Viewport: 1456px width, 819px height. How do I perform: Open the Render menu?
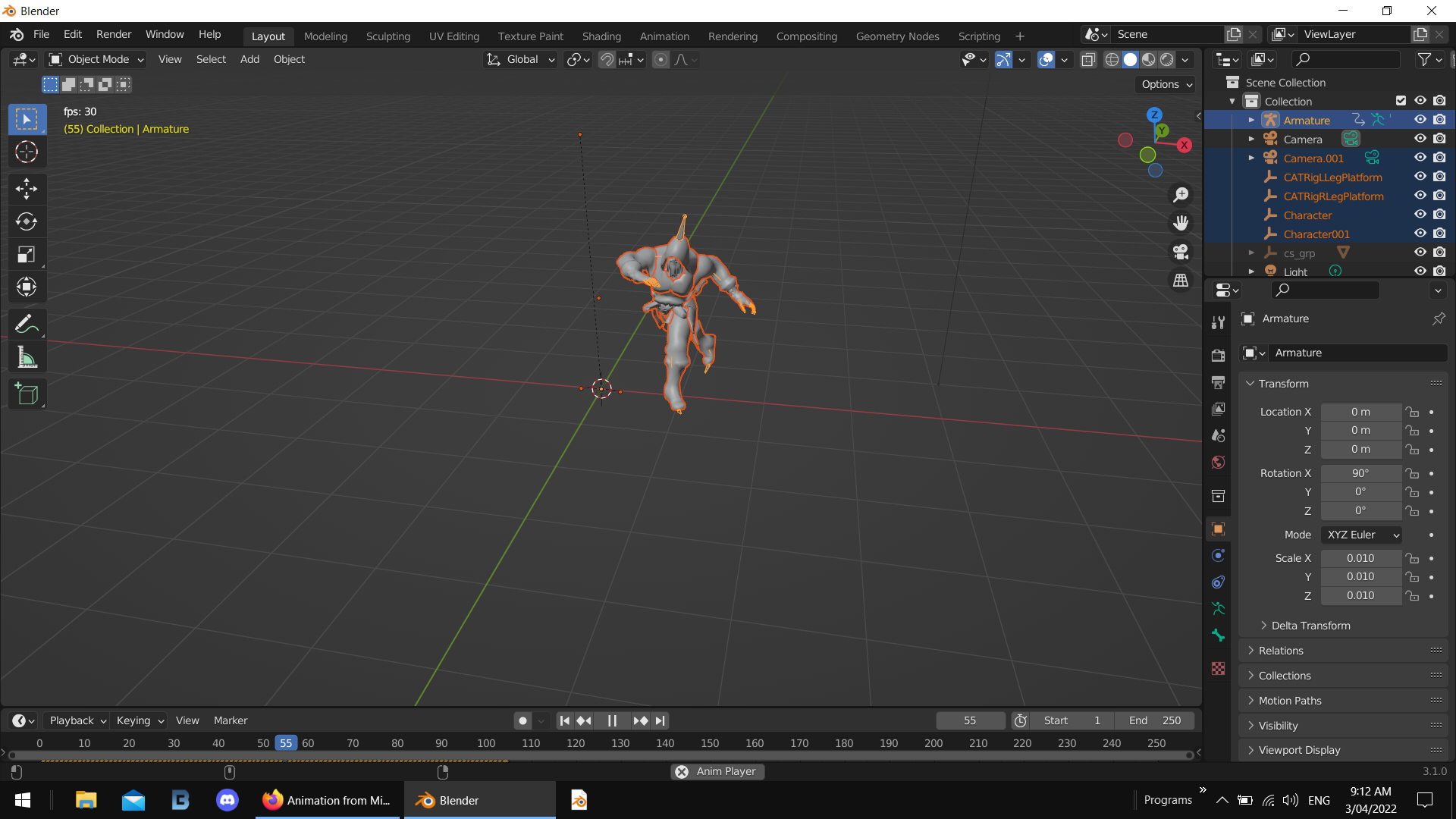tap(113, 34)
